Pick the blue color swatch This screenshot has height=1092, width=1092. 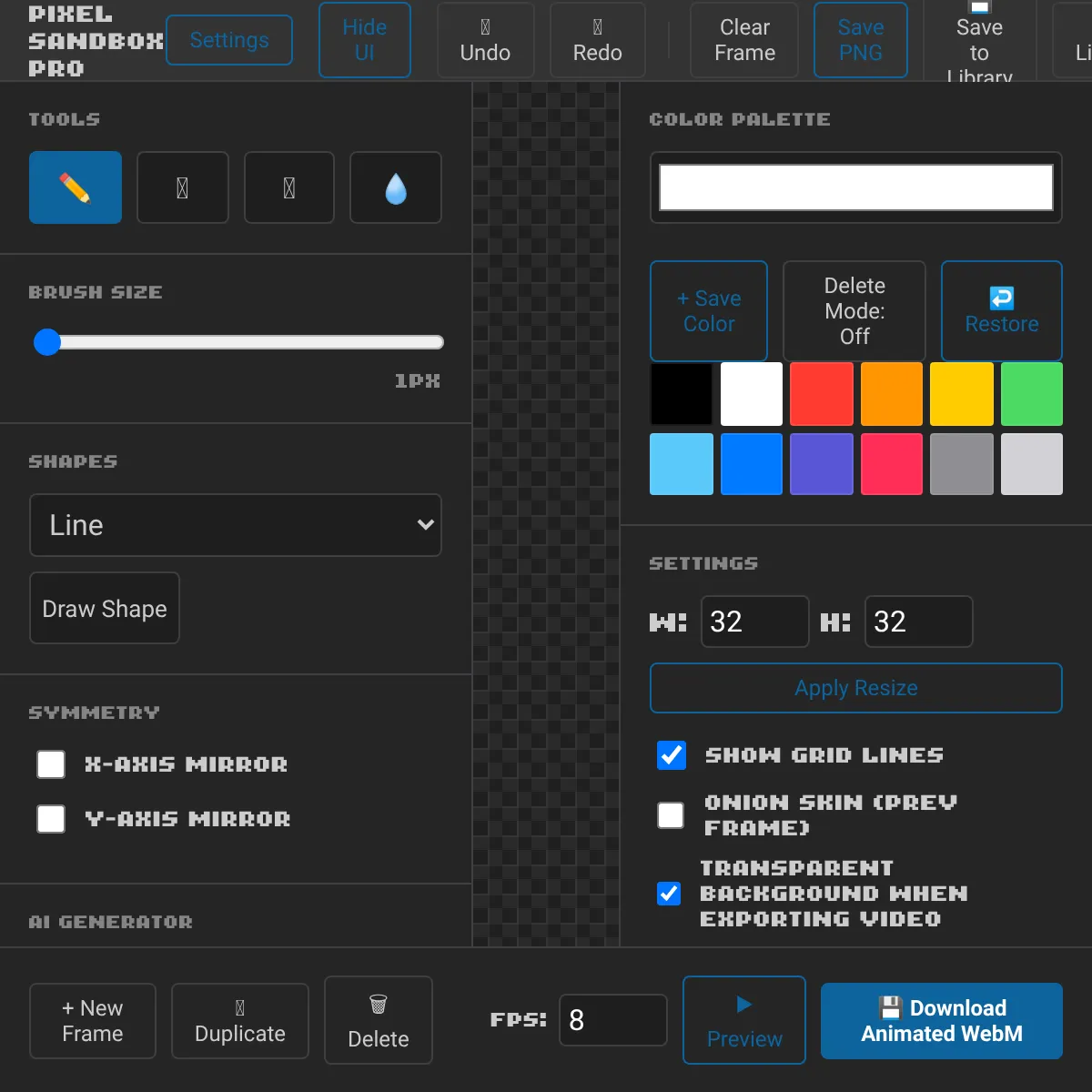click(752, 464)
